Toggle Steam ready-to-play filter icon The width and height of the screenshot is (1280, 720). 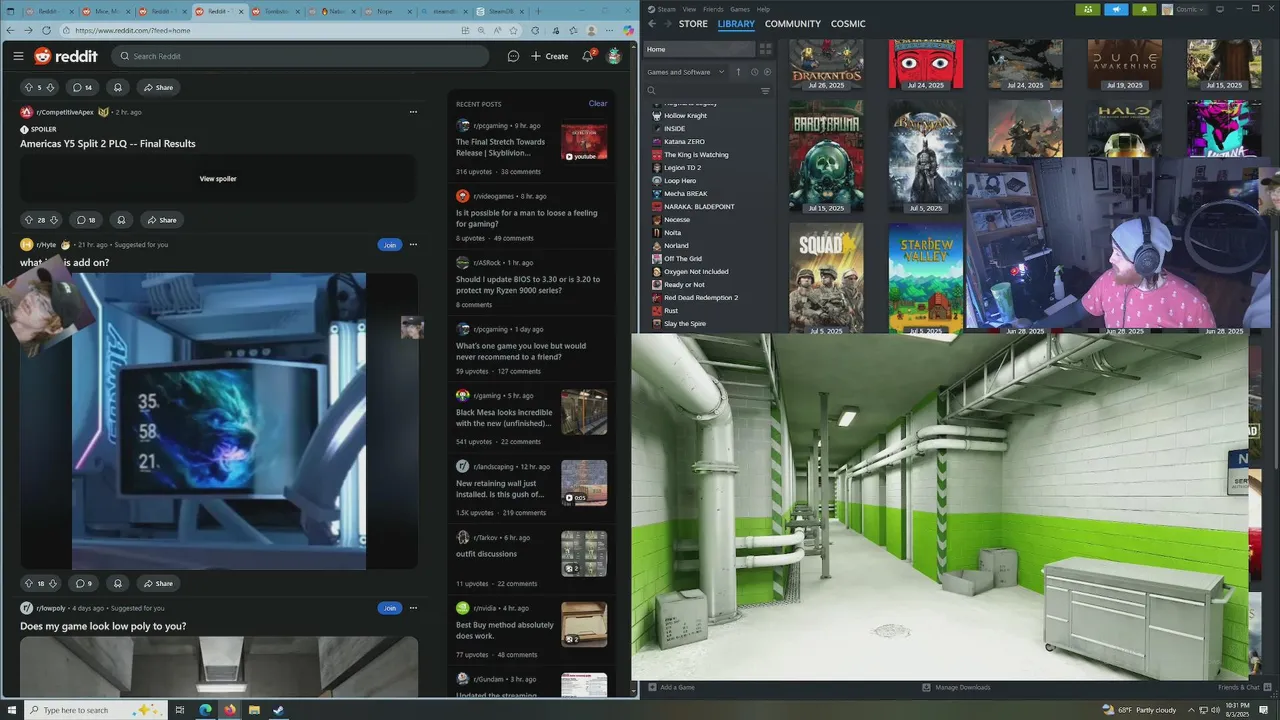pos(768,72)
